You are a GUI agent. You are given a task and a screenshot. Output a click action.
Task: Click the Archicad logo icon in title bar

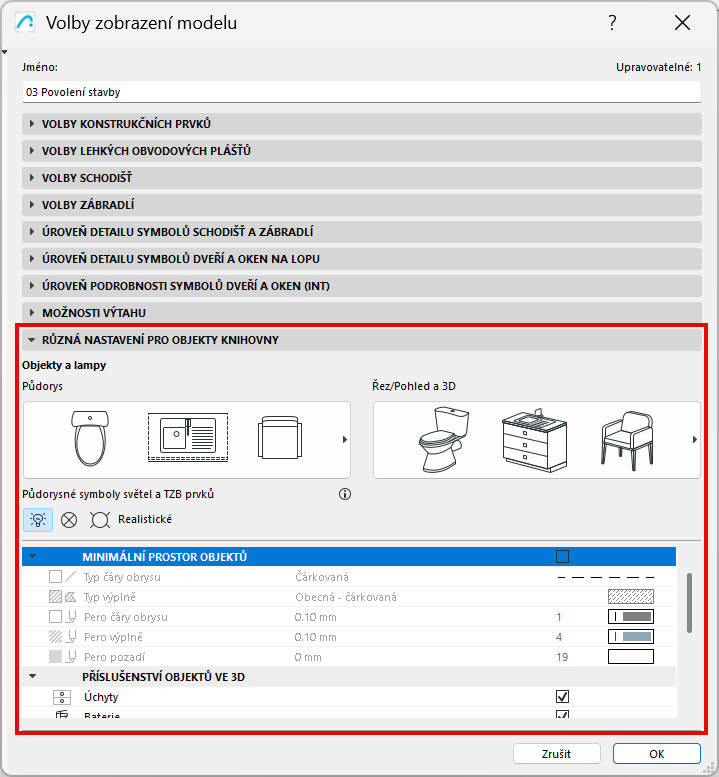coord(24,23)
